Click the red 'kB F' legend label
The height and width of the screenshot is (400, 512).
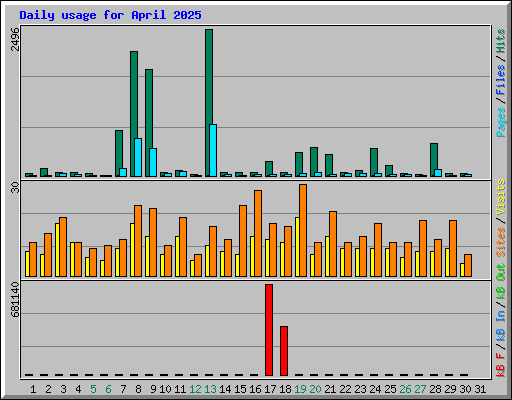coord(501,364)
